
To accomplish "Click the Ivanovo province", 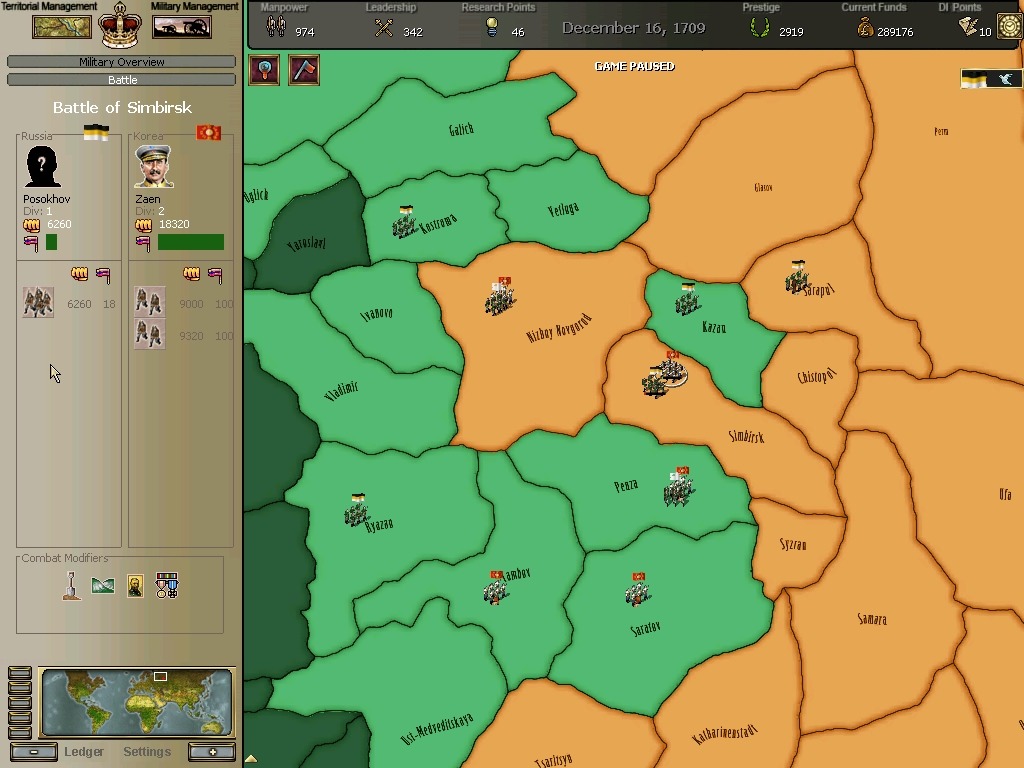I will click(x=377, y=314).
